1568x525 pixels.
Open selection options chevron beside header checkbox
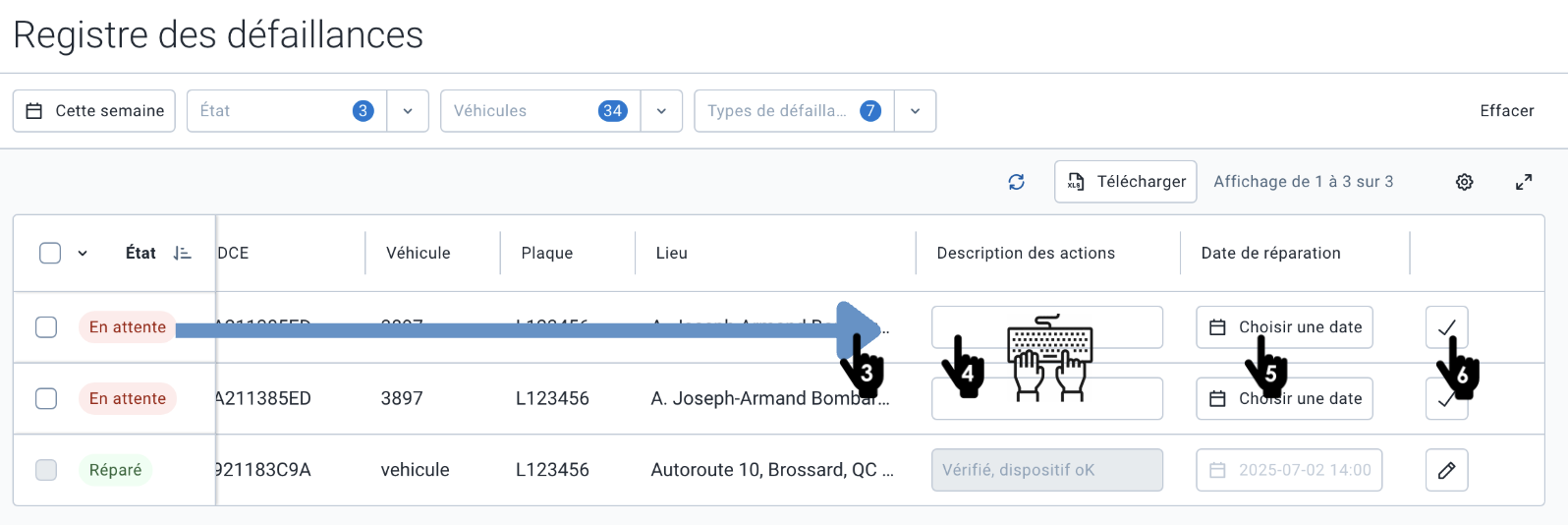pos(83,254)
